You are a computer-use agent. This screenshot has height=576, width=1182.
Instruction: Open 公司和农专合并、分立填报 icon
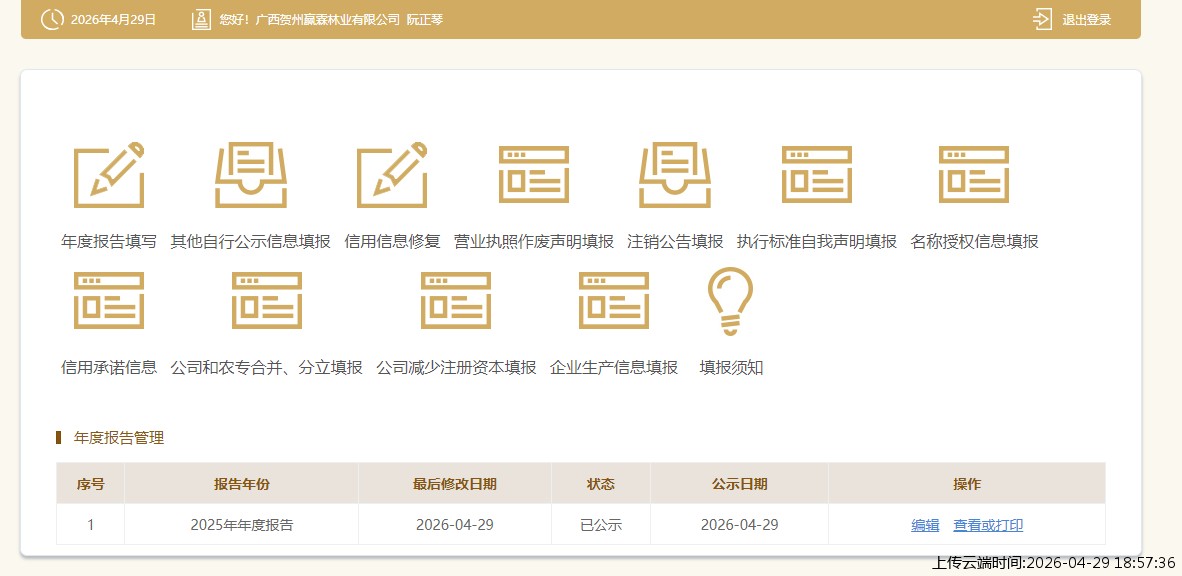[267, 301]
